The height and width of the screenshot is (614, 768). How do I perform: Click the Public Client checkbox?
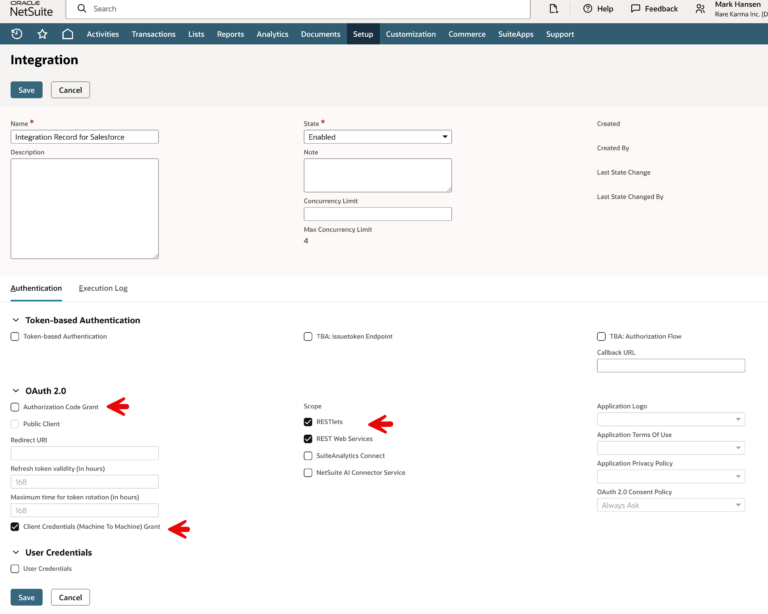pos(15,424)
